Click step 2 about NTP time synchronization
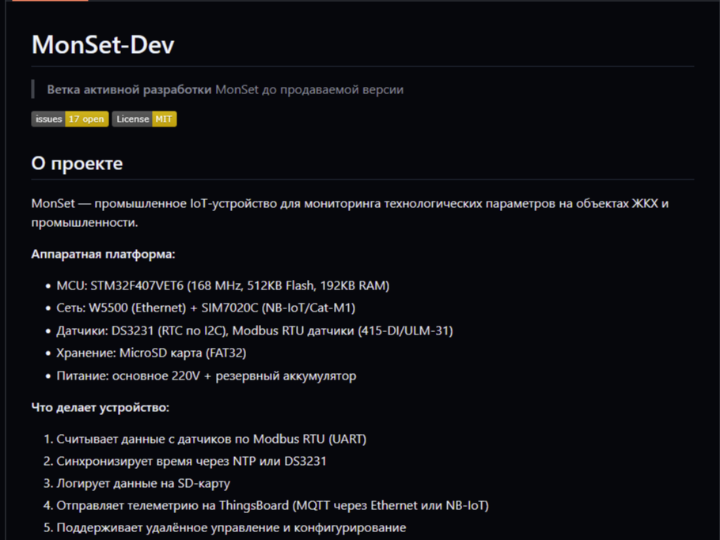Viewport: 720px width, 540px height. 190,461
